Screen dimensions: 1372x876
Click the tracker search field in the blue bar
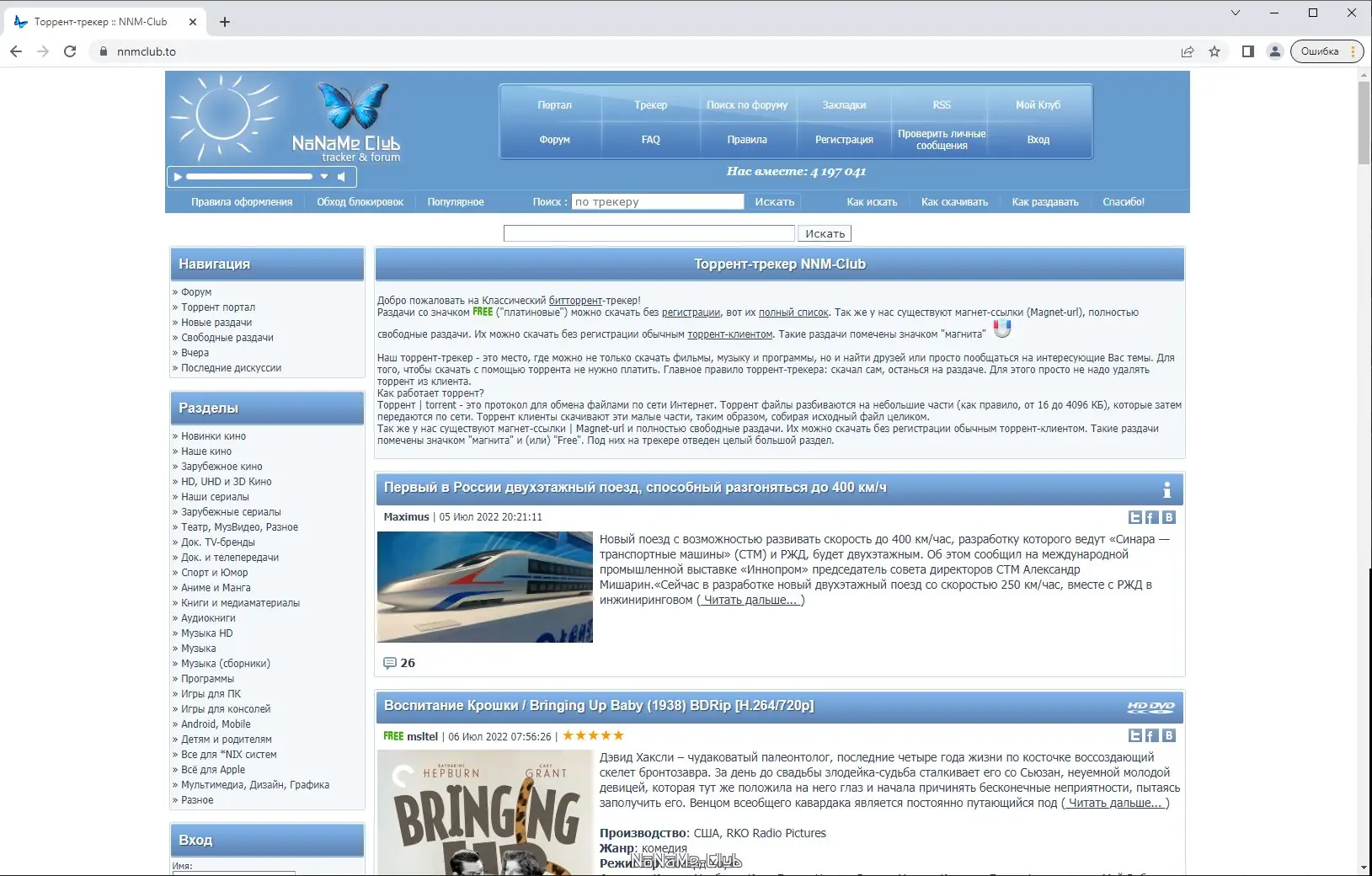tap(657, 201)
